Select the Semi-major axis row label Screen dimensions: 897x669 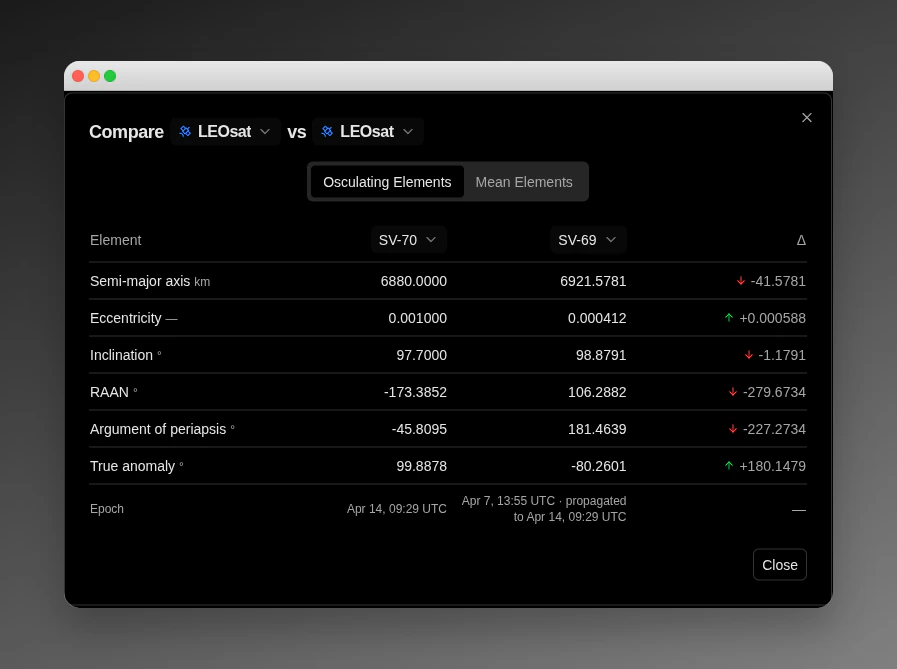coord(140,281)
